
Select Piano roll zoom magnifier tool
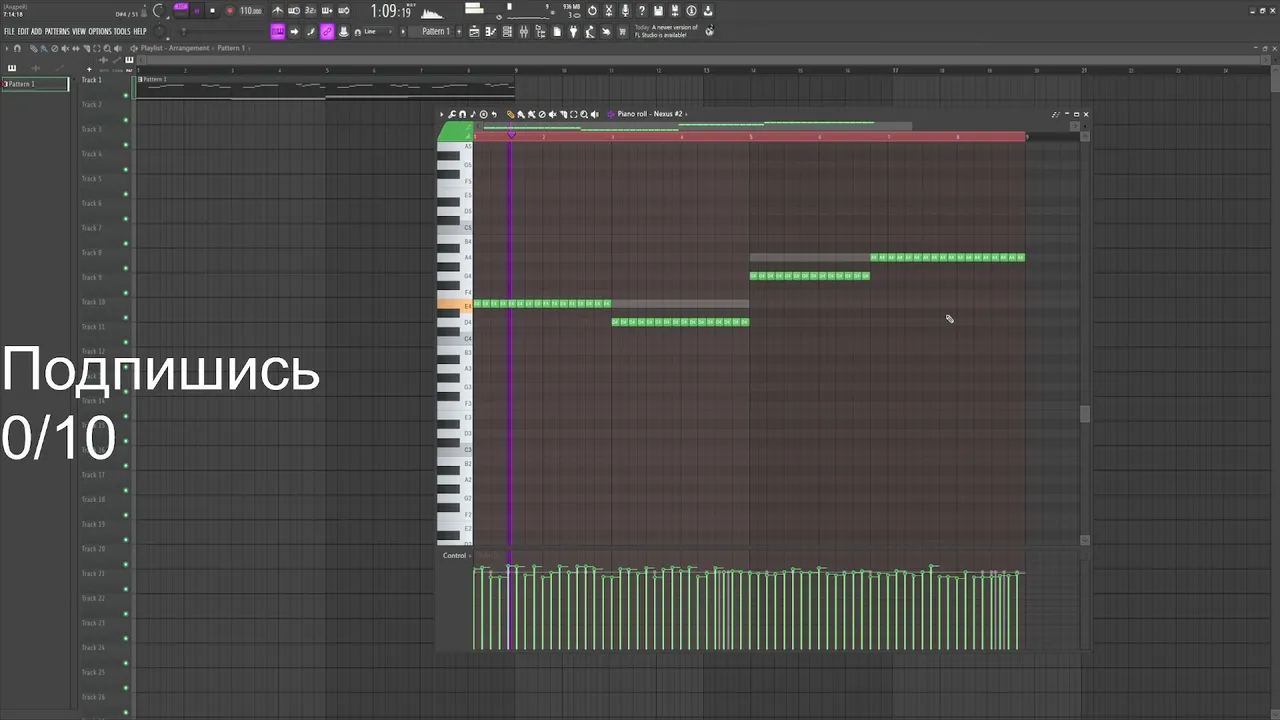(x=584, y=114)
